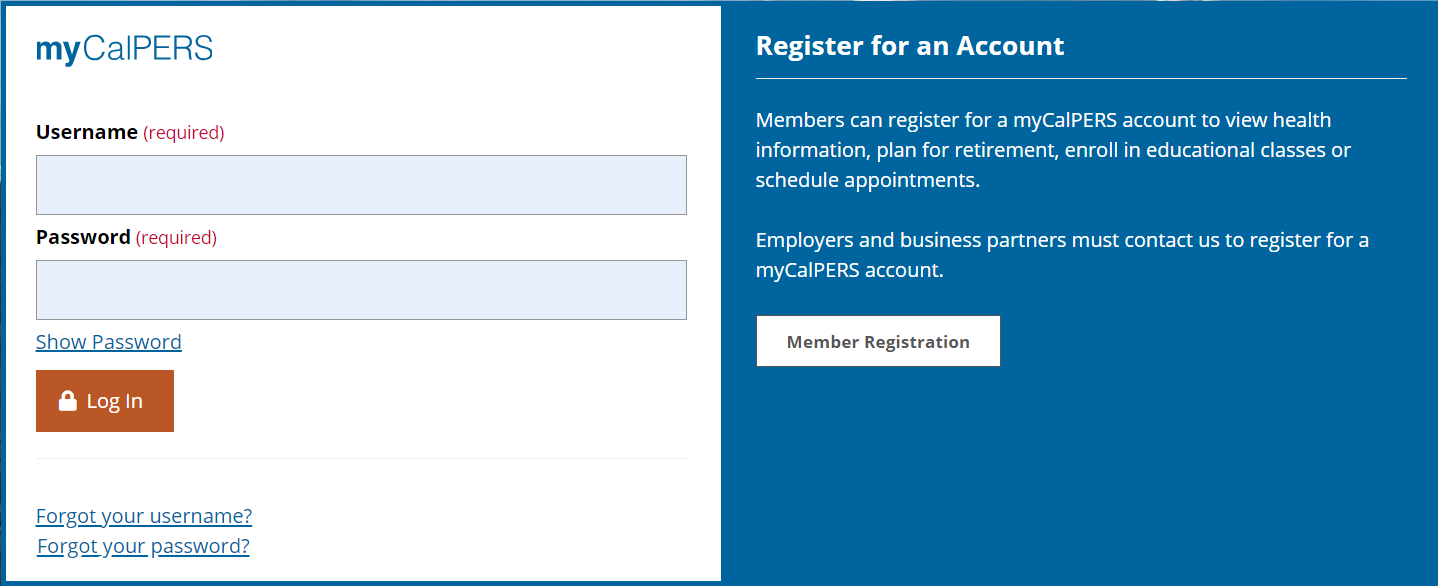This screenshot has height=586, width=1438.
Task: Click the red (required) text beside Password
Action: click(x=176, y=238)
